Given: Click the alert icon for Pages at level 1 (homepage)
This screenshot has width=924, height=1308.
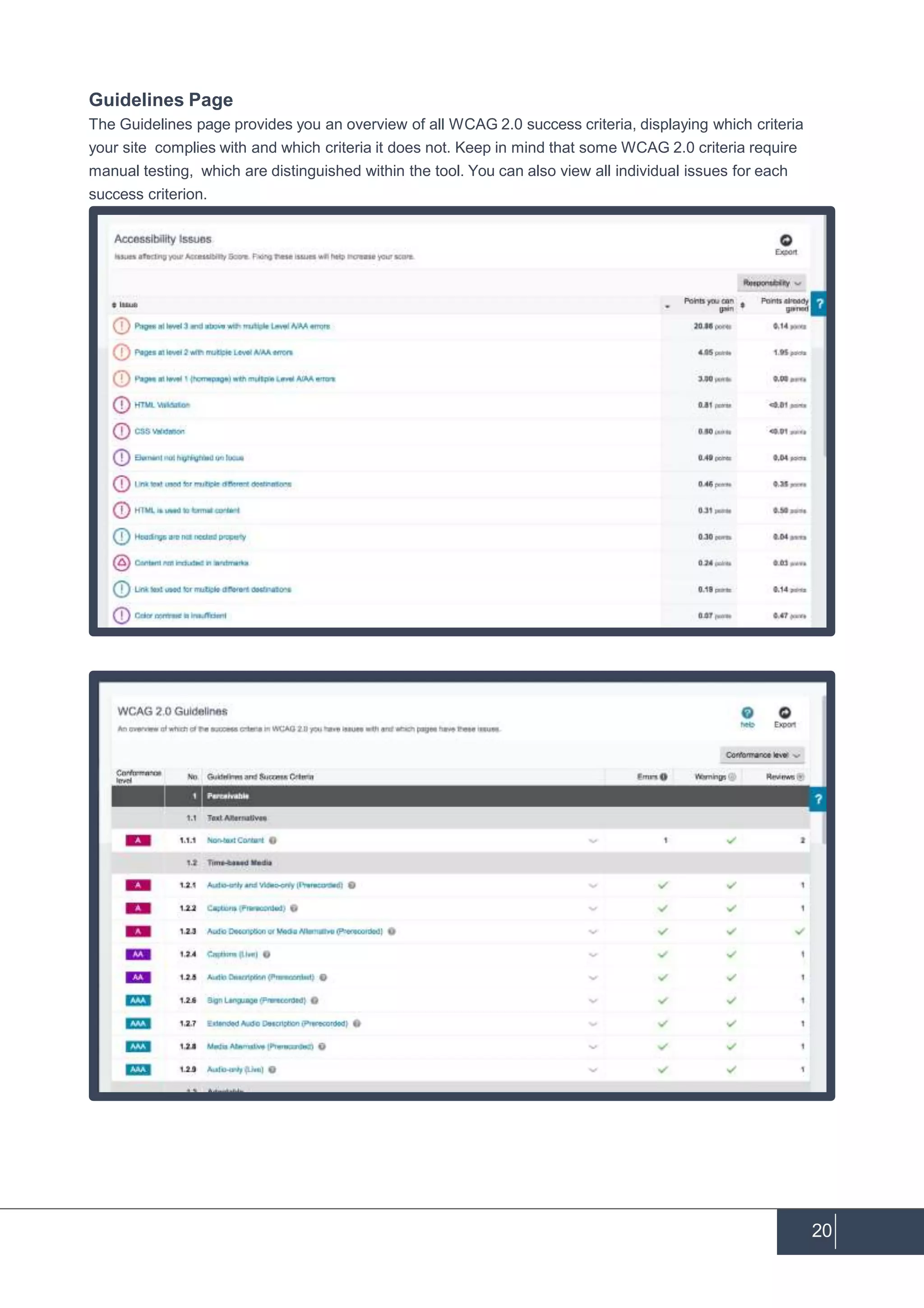Looking at the screenshot, I should pos(121,378).
